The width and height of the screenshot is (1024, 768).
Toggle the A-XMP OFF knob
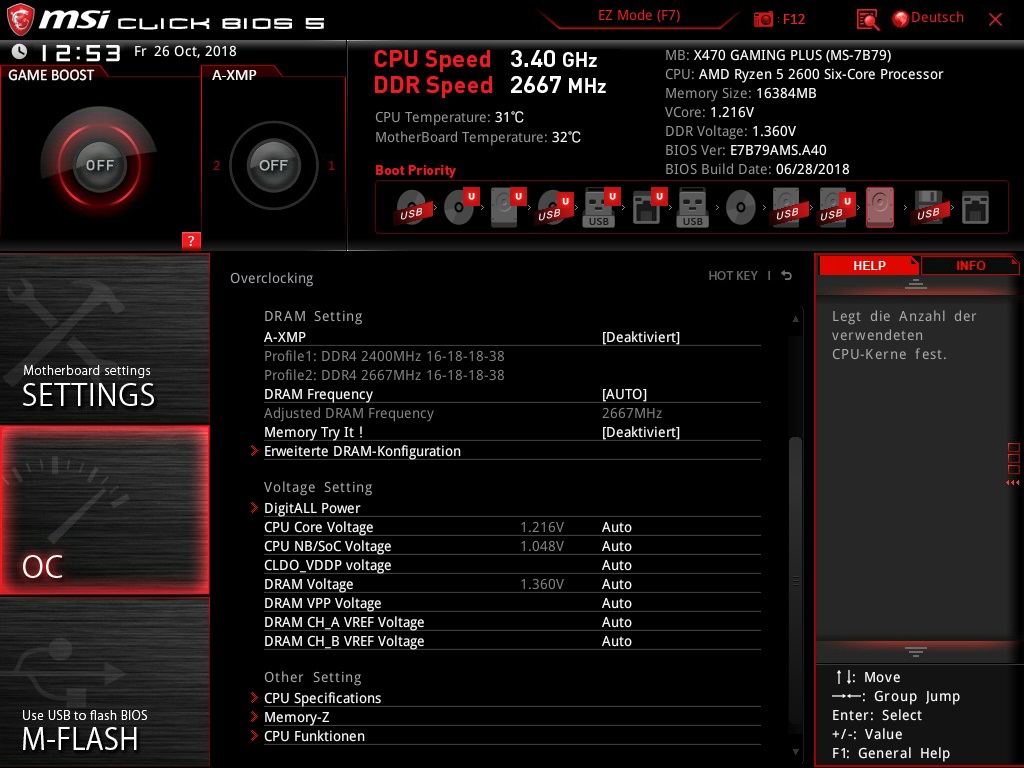tap(274, 165)
